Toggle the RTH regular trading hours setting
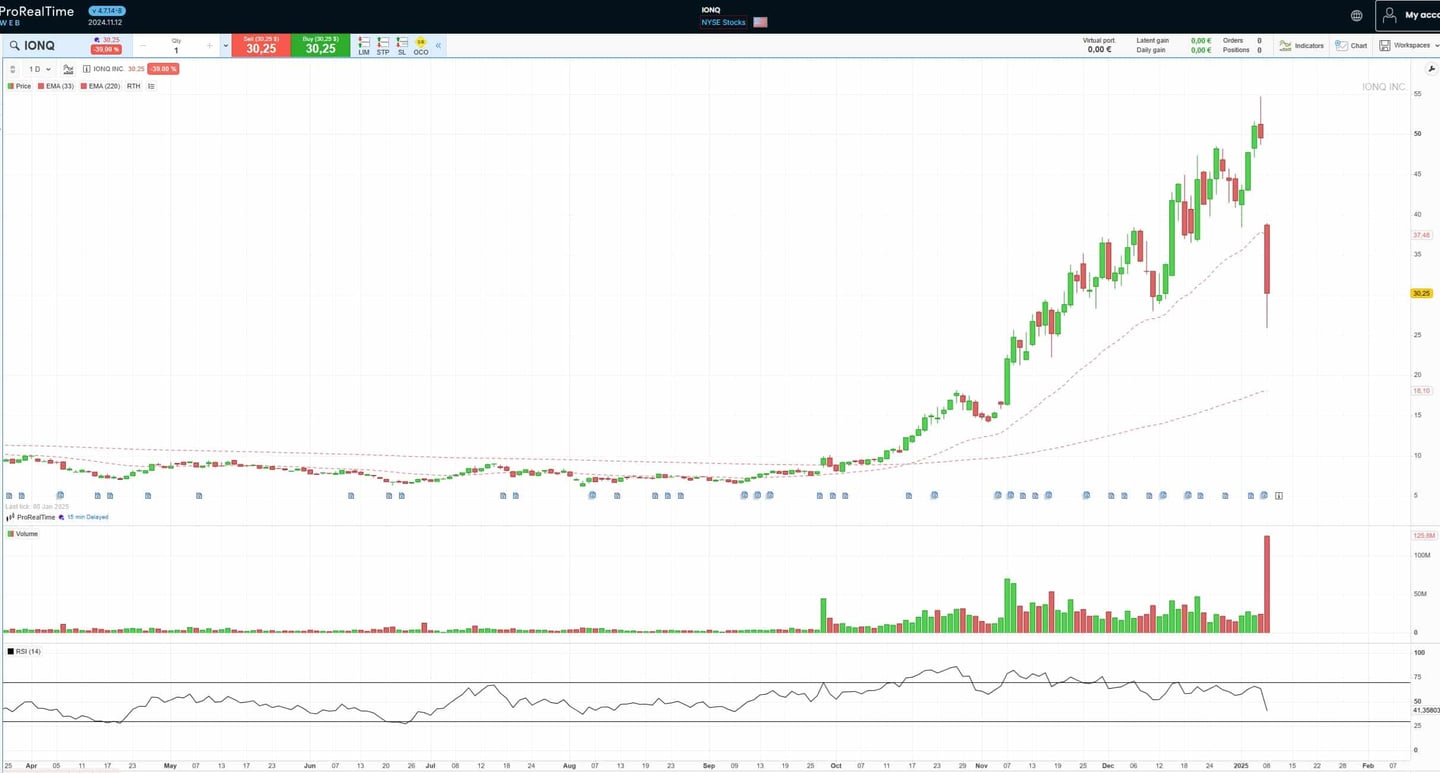This screenshot has height=773, width=1440. 133,86
